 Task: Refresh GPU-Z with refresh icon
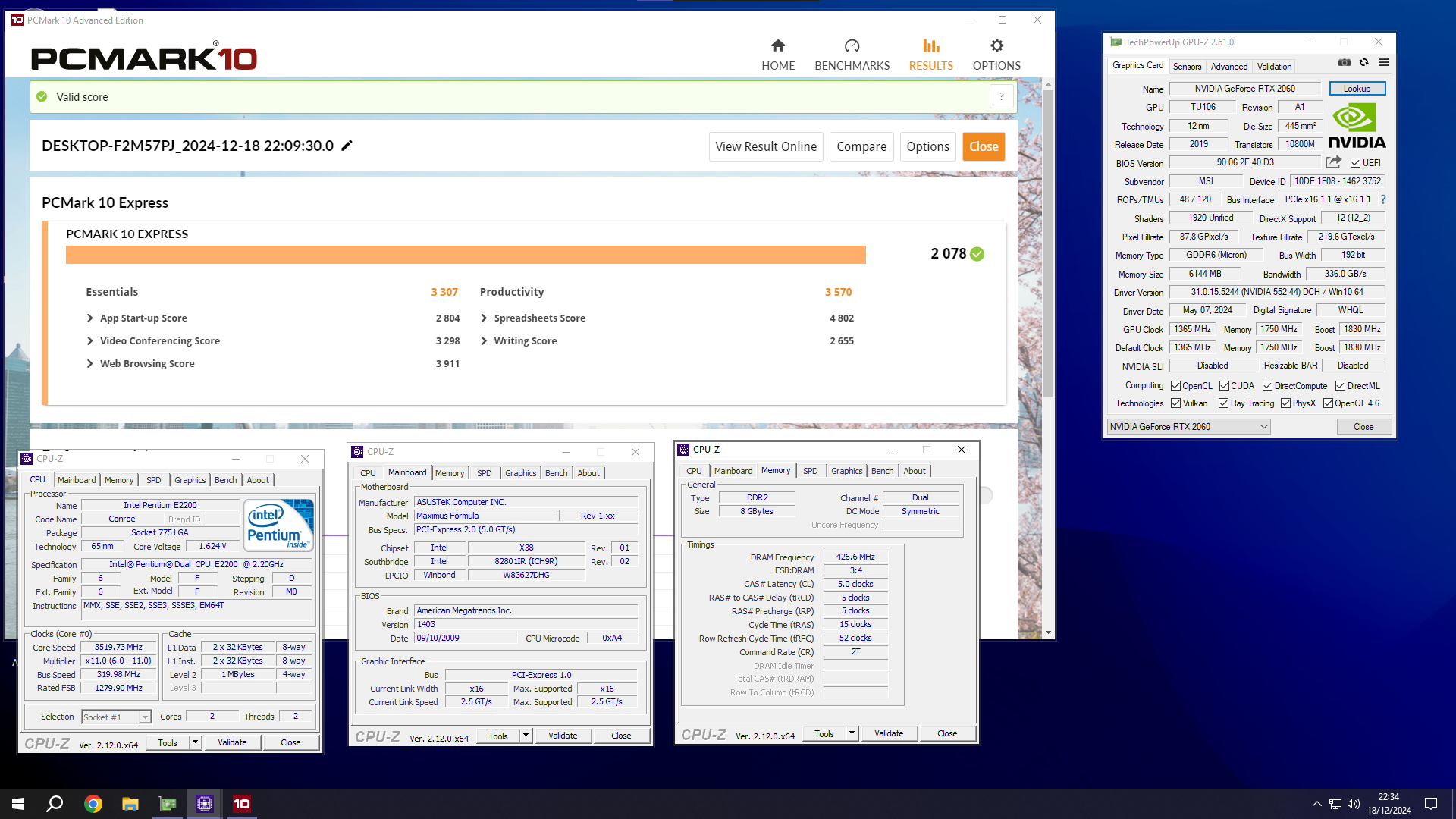[1363, 63]
